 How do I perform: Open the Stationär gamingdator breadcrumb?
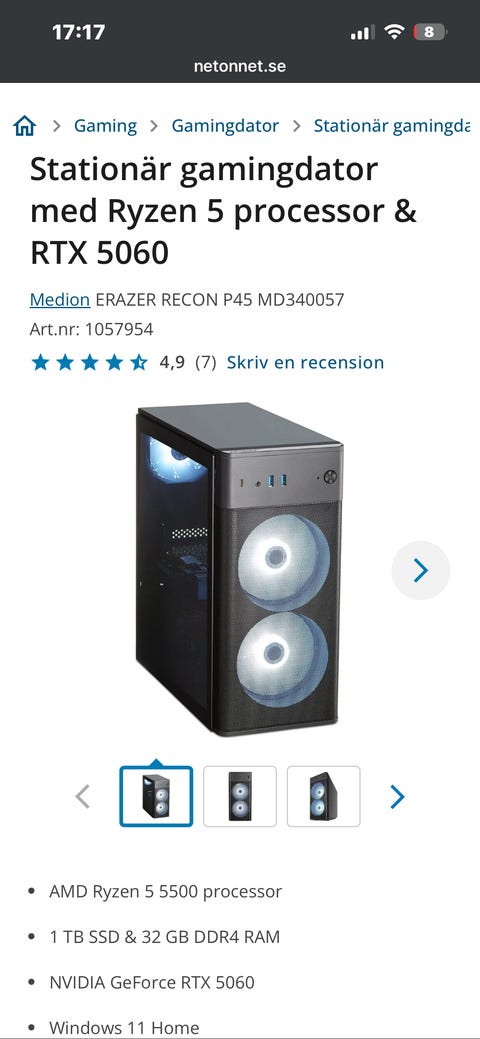tap(392, 126)
